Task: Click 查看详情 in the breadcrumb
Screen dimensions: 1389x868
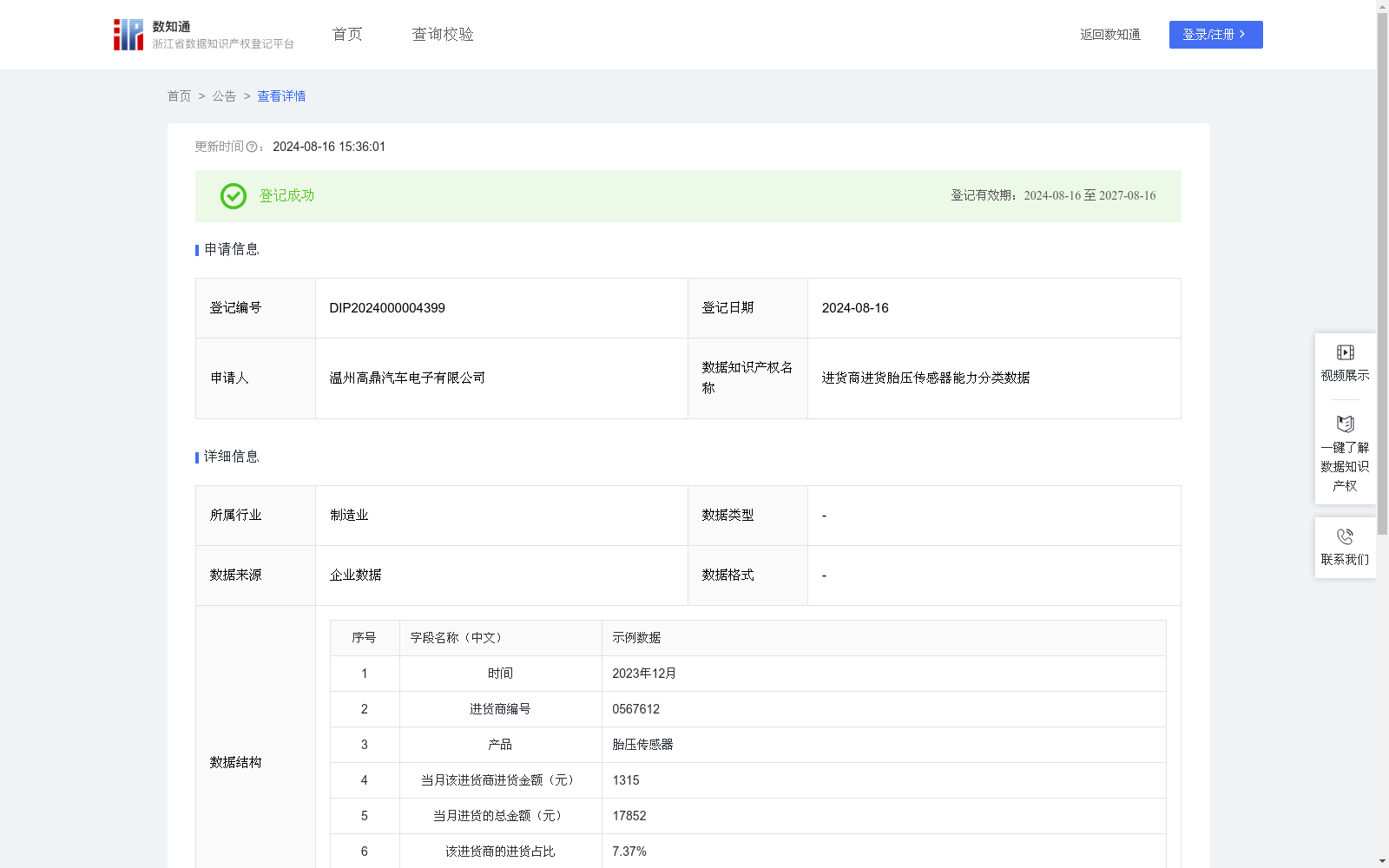Action: click(281, 96)
